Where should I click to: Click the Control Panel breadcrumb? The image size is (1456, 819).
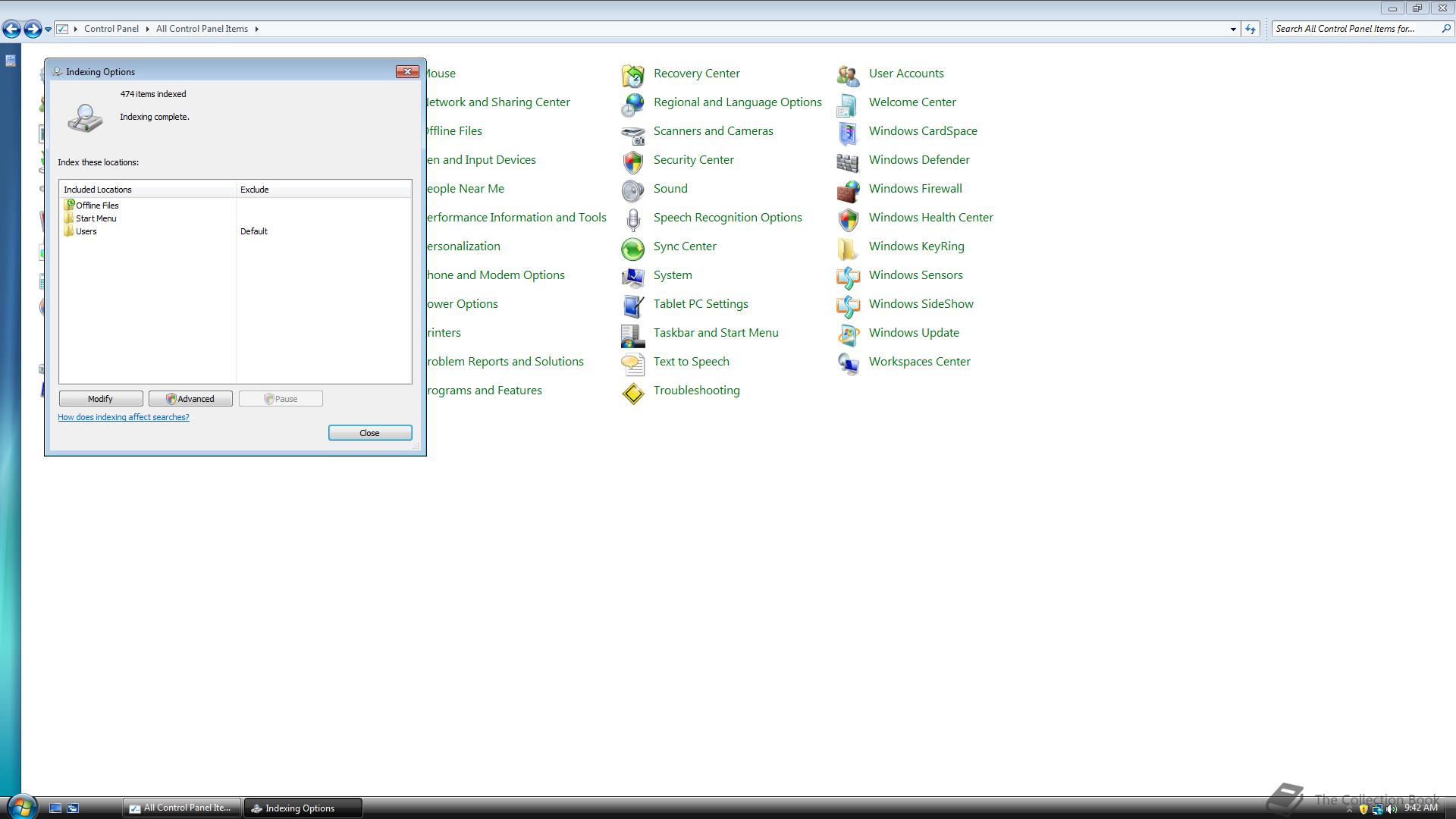[x=111, y=29]
